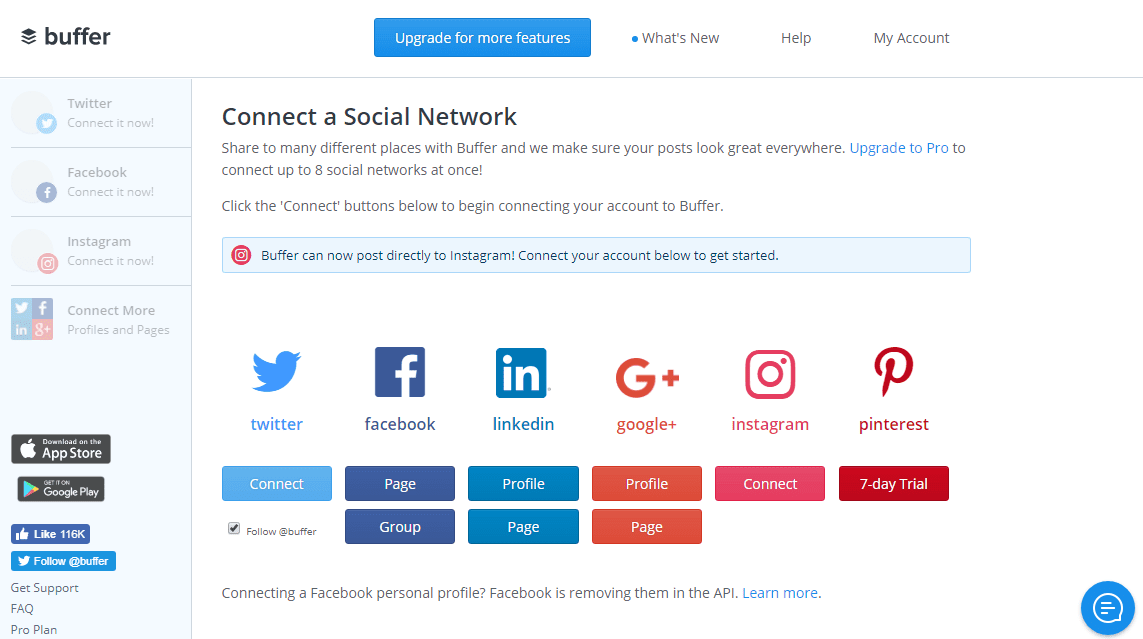Open My Account from the top bar

coord(911,38)
